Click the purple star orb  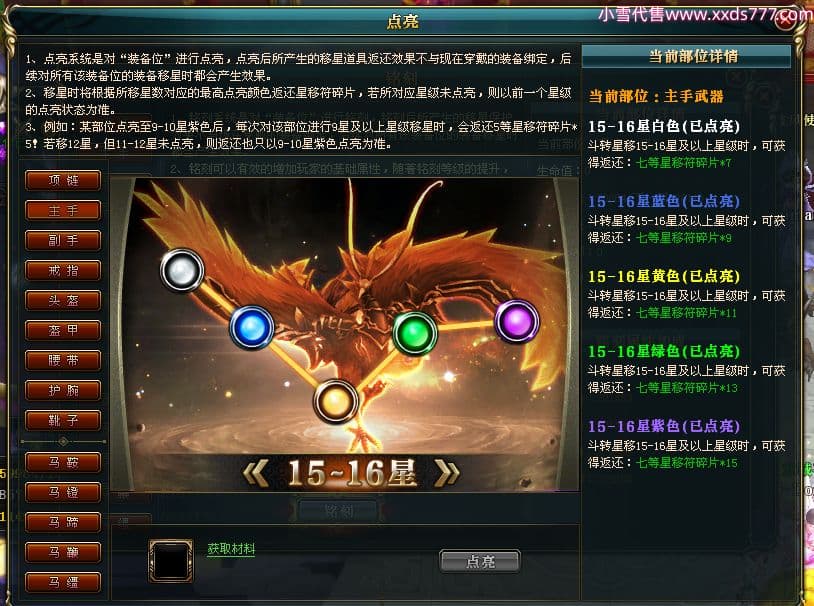(x=517, y=321)
